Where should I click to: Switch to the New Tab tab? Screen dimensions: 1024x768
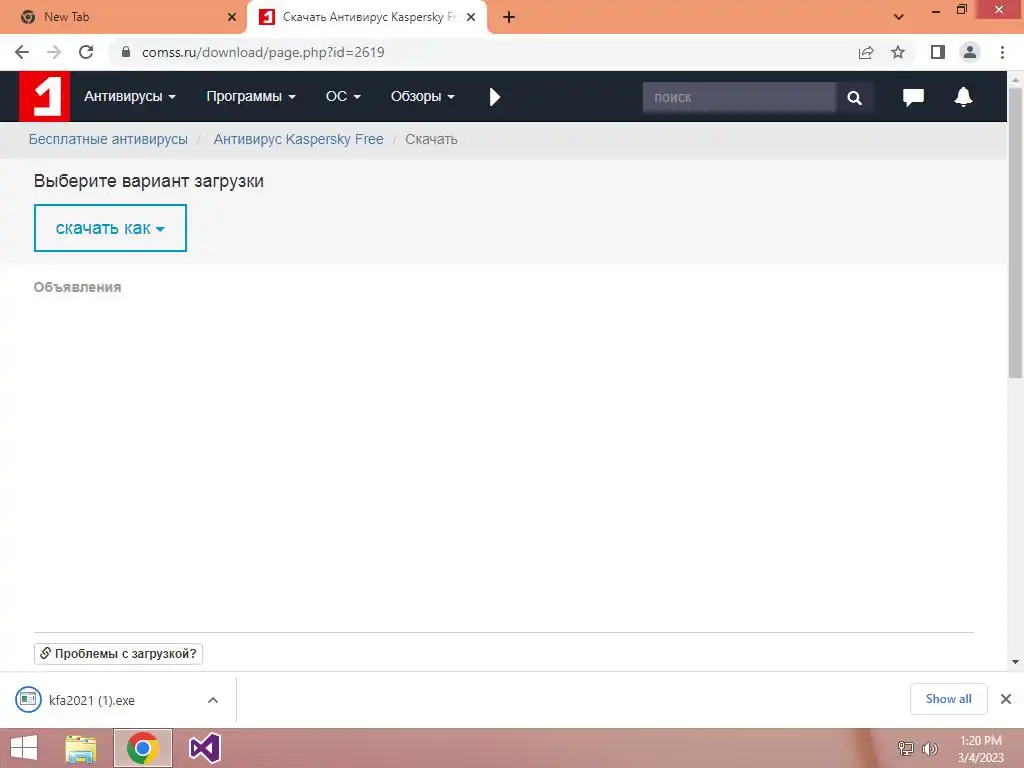[x=124, y=17]
